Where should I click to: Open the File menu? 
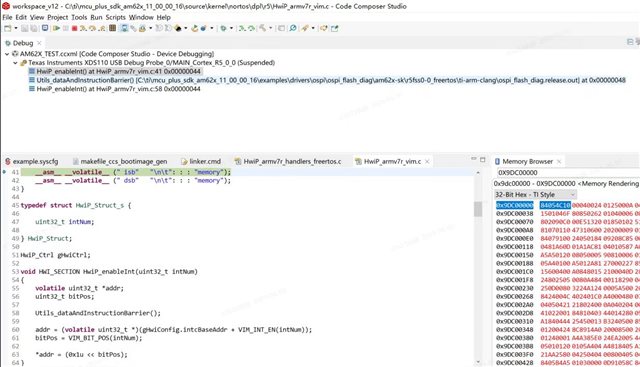(7, 17)
